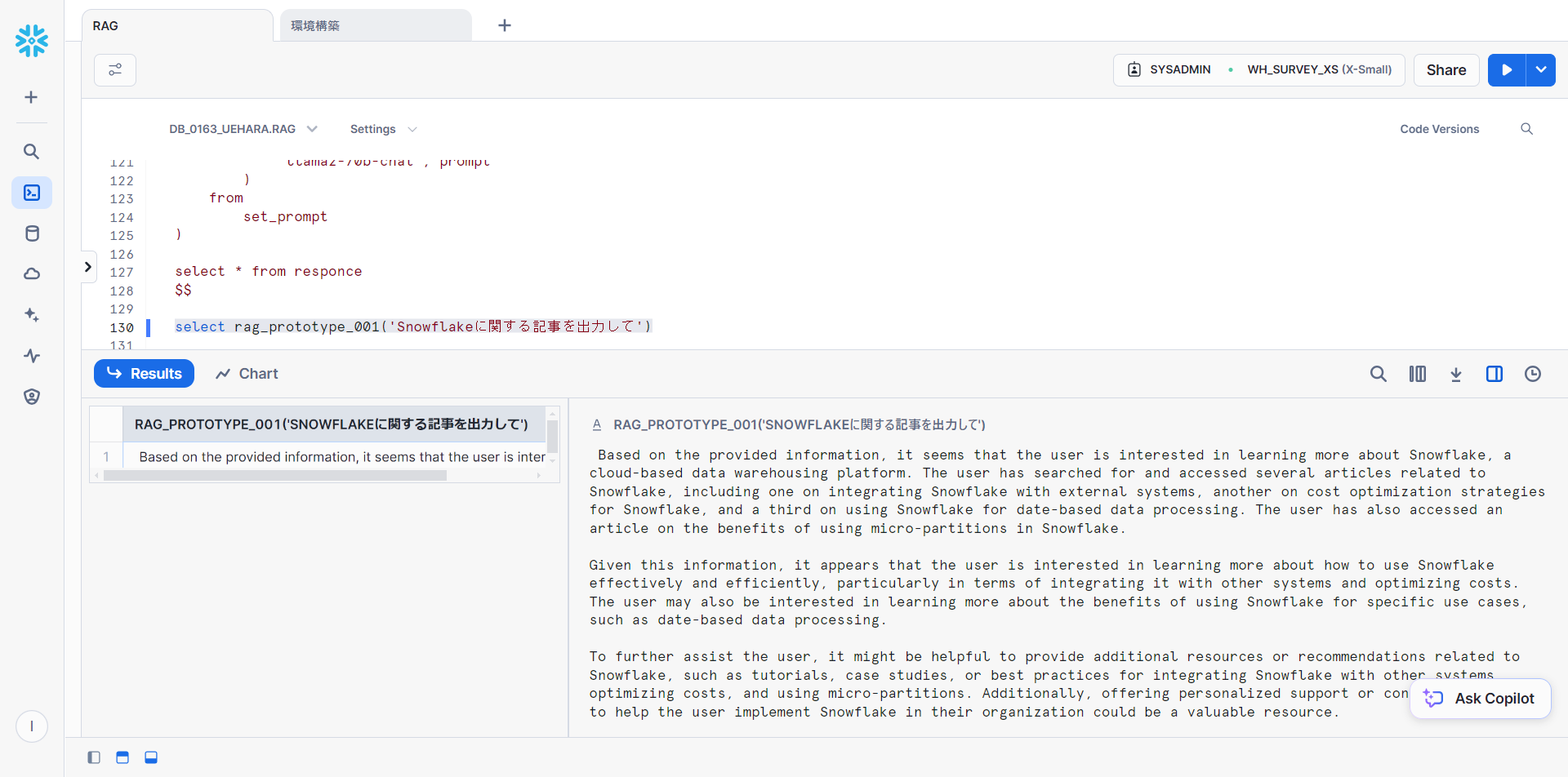Image resolution: width=1568 pixels, height=777 pixels.
Task: Open the run options dropdown arrow
Action: coord(1540,70)
